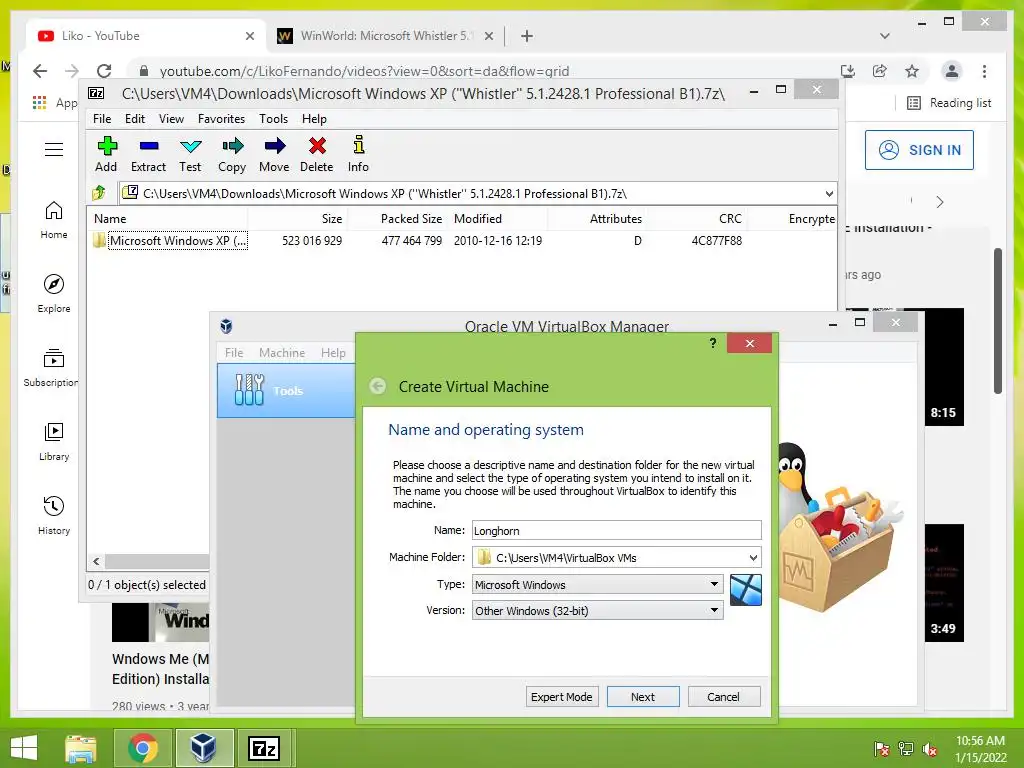Open the Info icon in 7-Zip toolbar

click(358, 154)
